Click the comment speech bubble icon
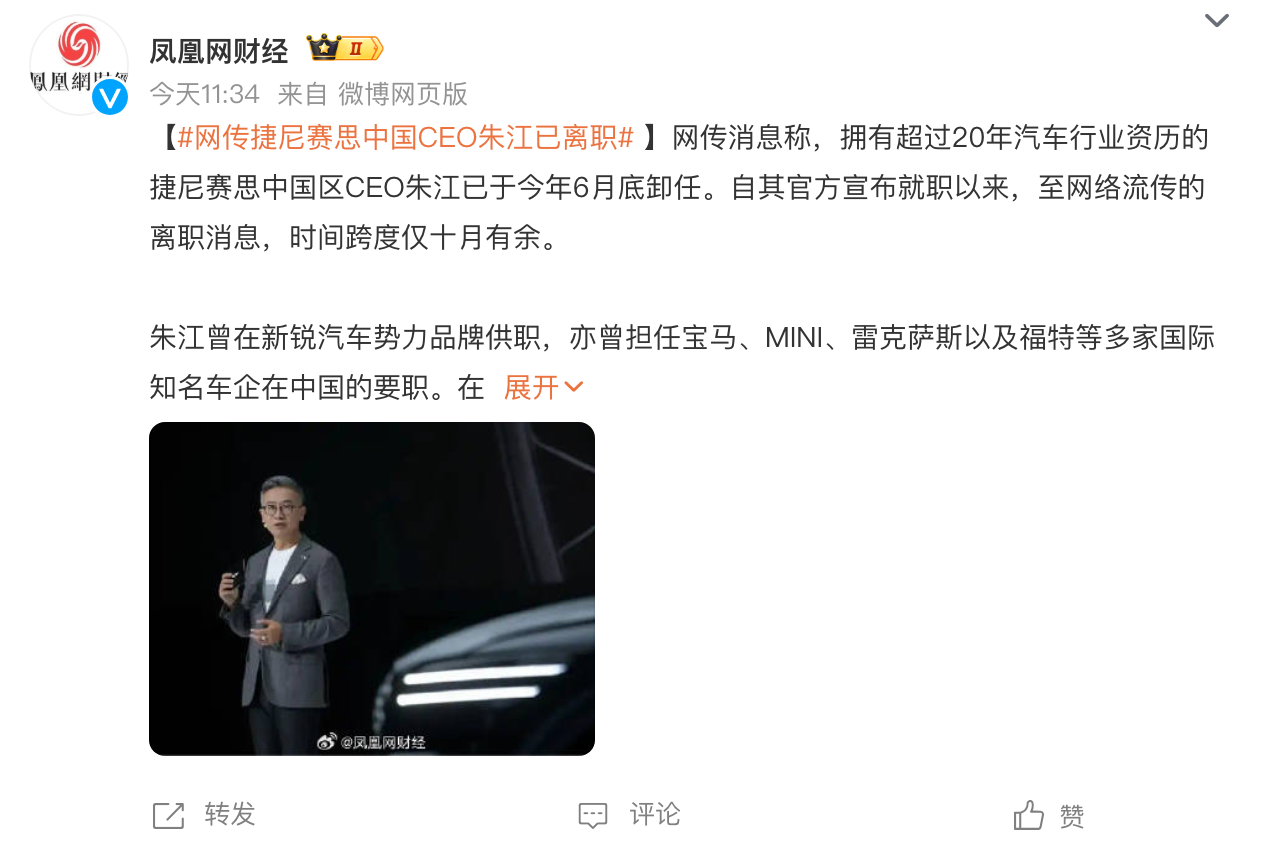 (x=593, y=815)
